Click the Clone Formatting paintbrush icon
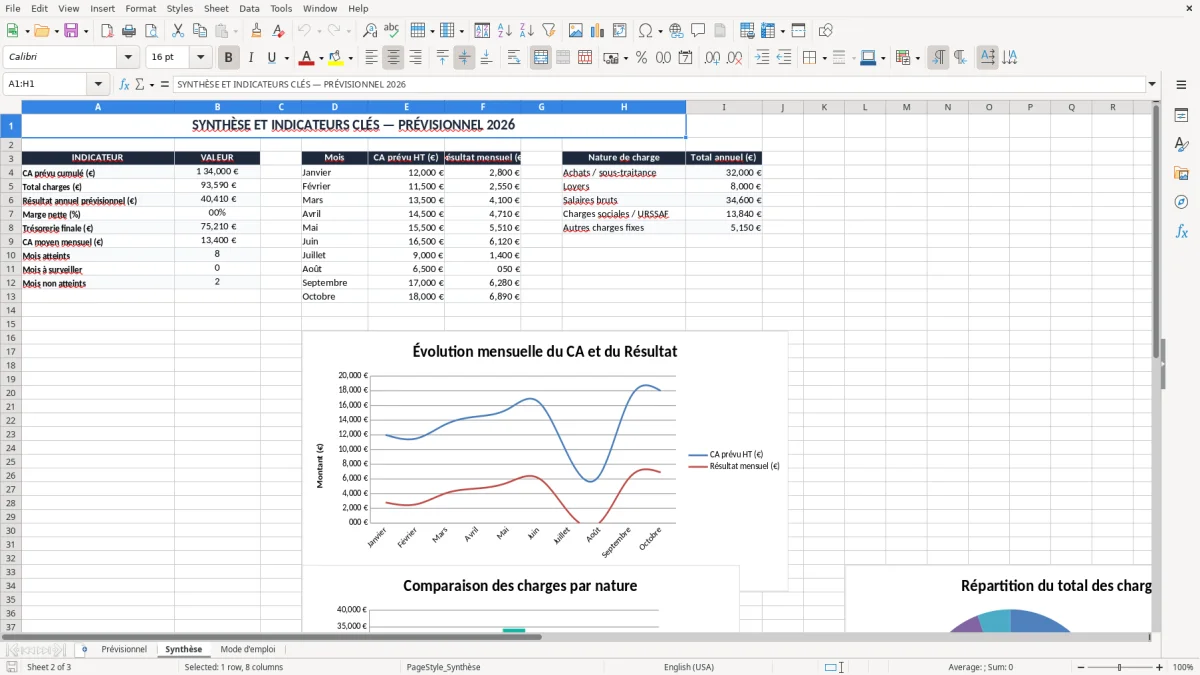Viewport: 1200px width, 675px height. click(x=257, y=31)
